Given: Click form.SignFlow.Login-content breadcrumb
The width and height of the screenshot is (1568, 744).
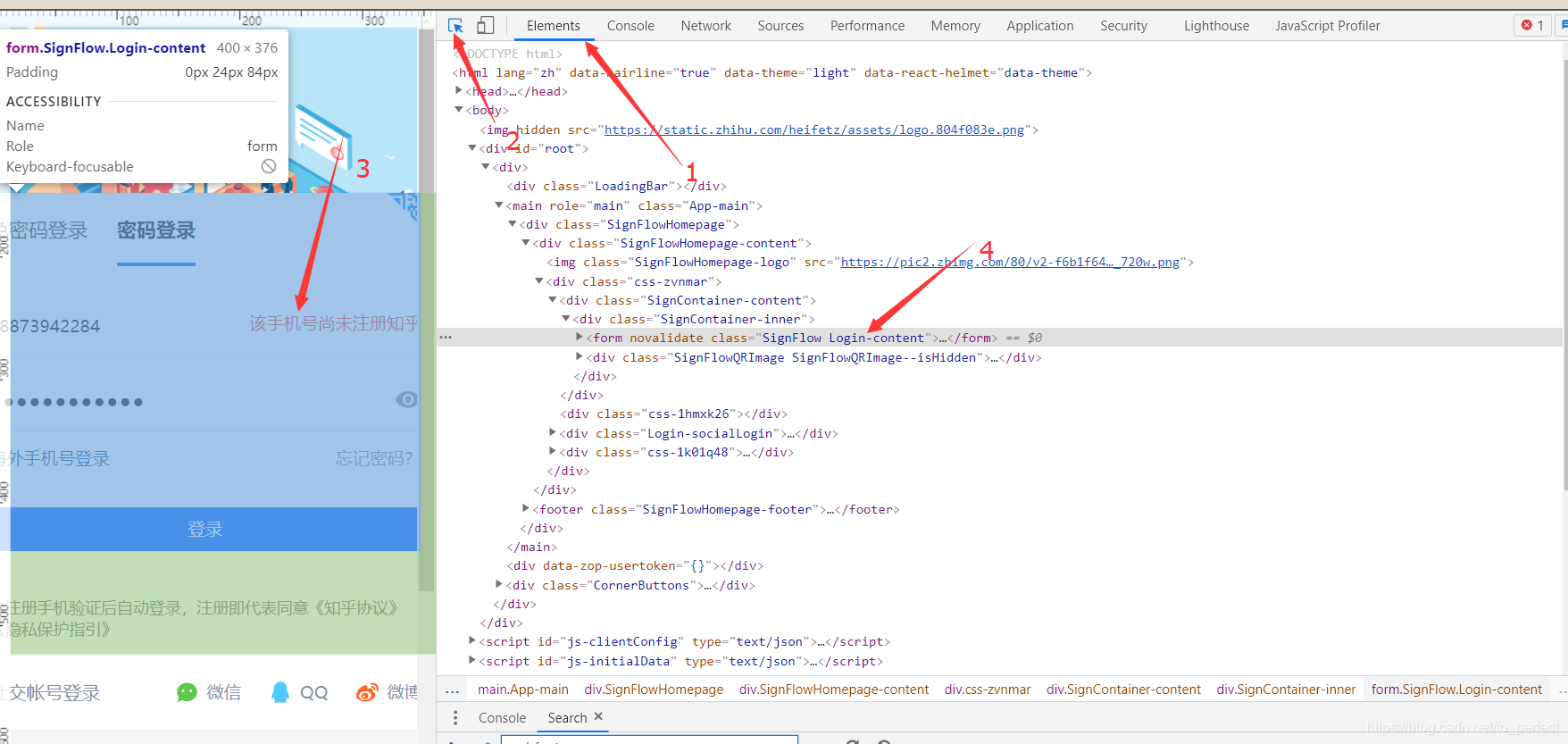Looking at the screenshot, I should pos(1456,690).
